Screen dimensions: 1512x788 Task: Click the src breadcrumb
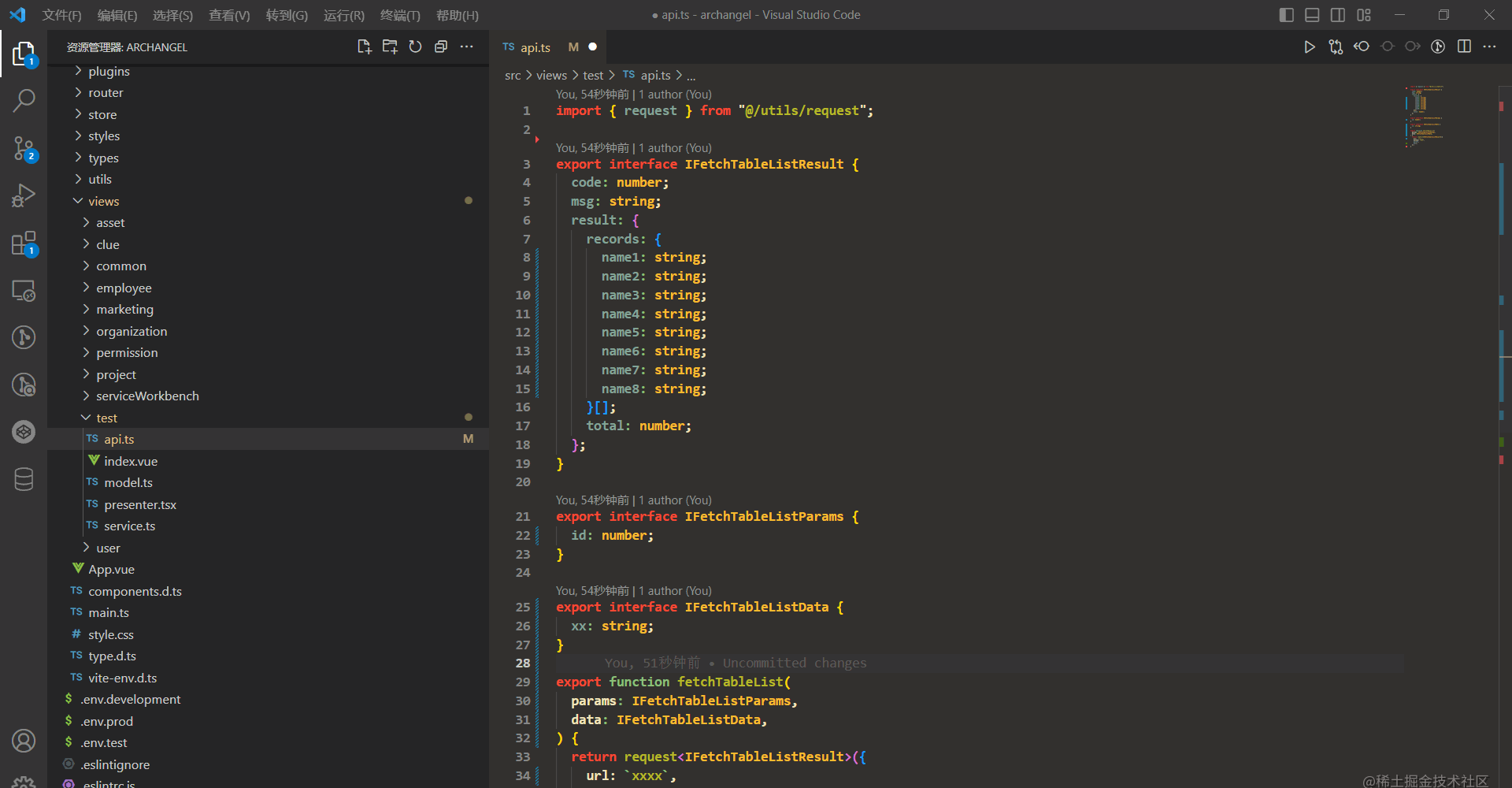point(513,76)
